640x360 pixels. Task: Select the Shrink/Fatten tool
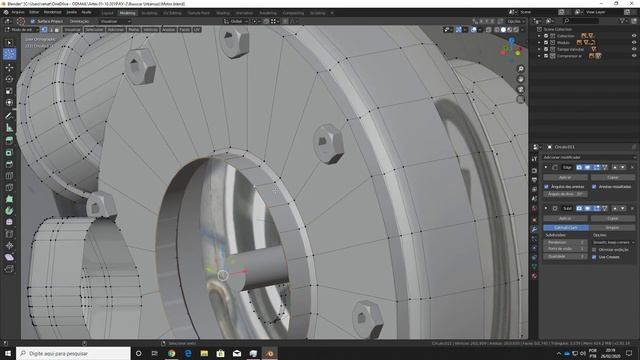(x=9, y=245)
